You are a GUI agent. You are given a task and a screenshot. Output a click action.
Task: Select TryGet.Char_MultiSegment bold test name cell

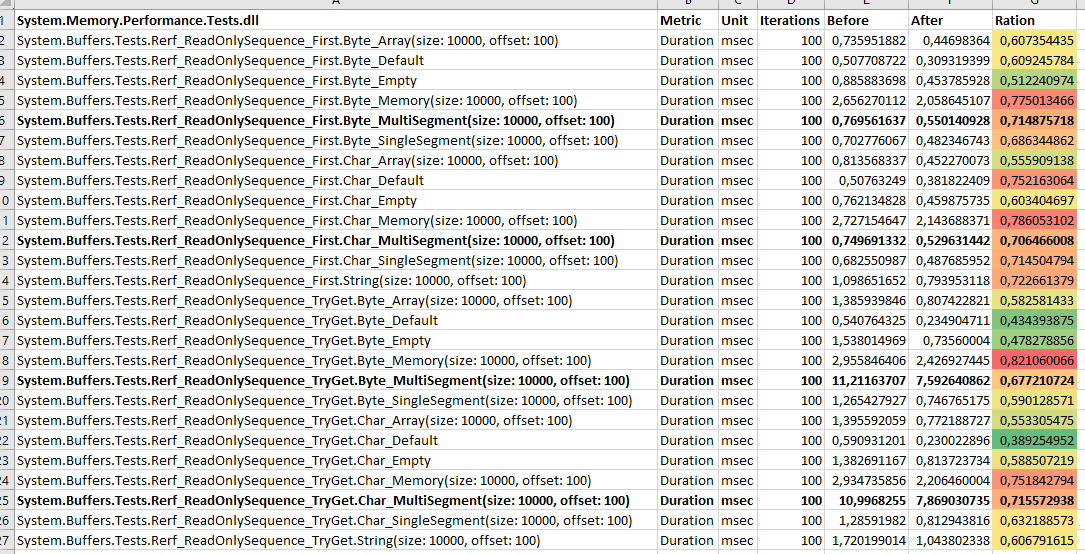coord(336,501)
